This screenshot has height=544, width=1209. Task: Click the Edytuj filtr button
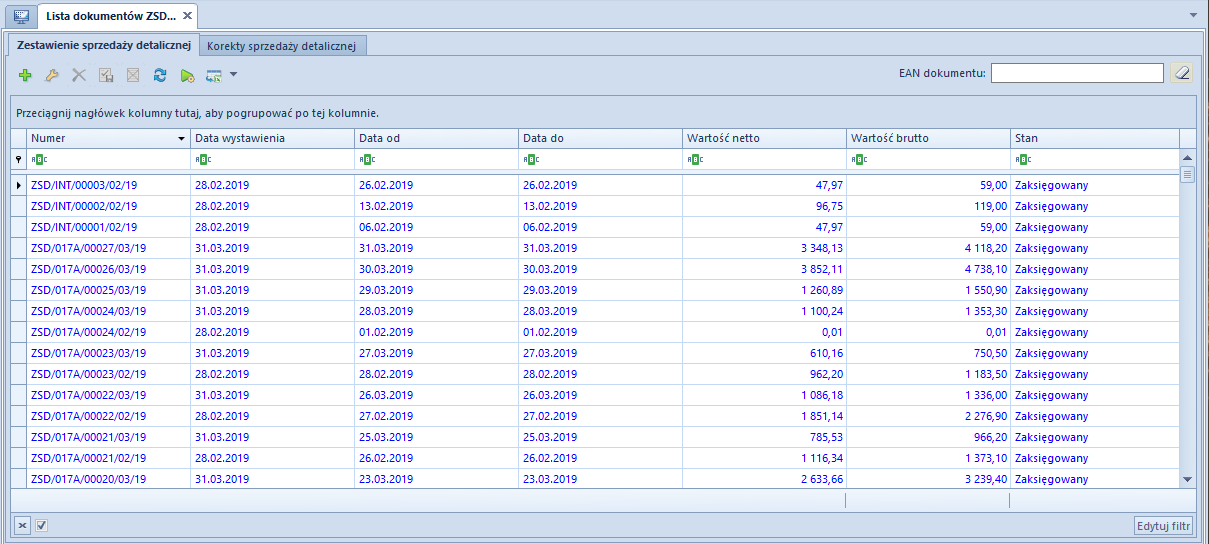click(1163, 525)
